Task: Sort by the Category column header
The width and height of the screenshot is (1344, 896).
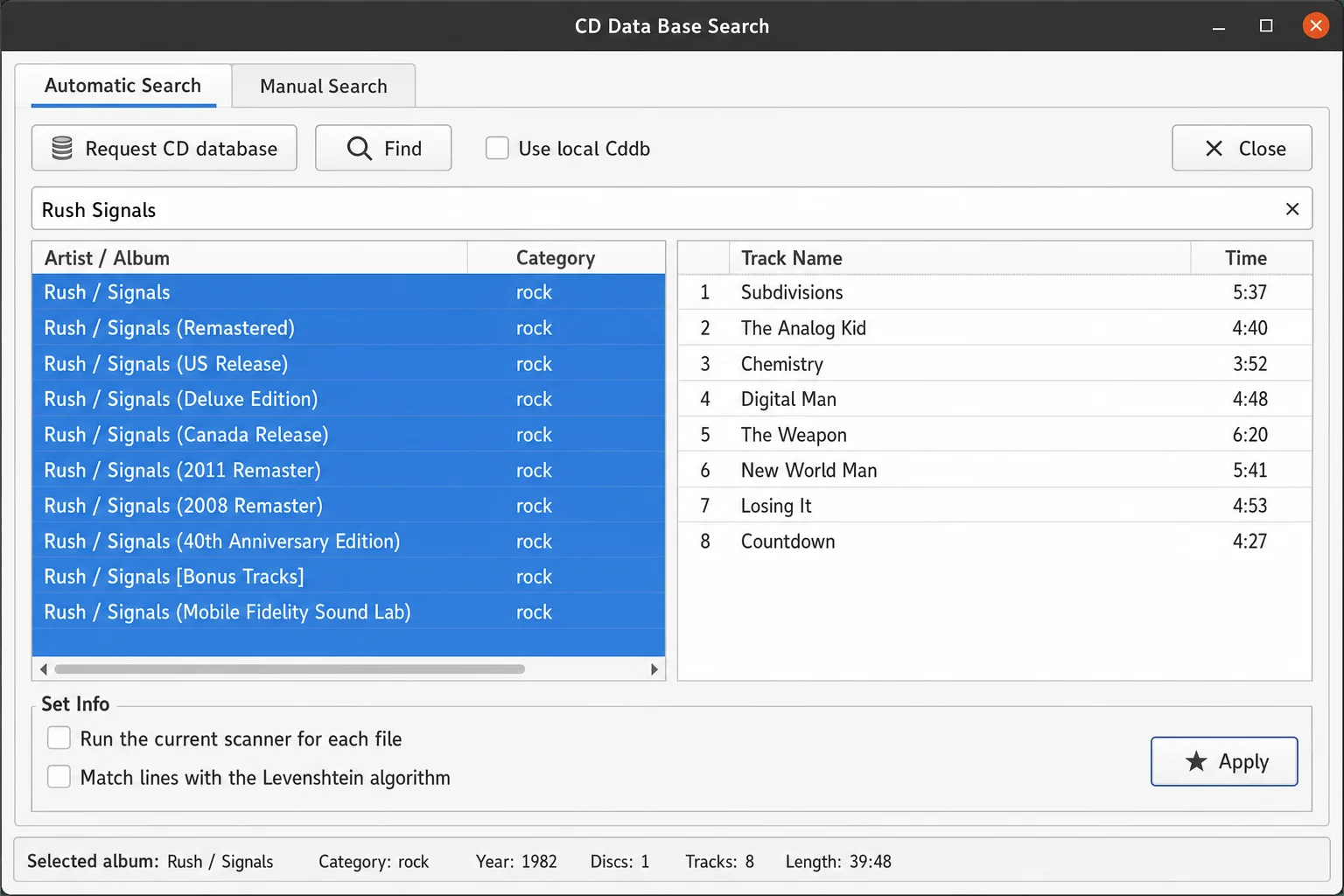Action: pyautogui.click(x=567, y=258)
